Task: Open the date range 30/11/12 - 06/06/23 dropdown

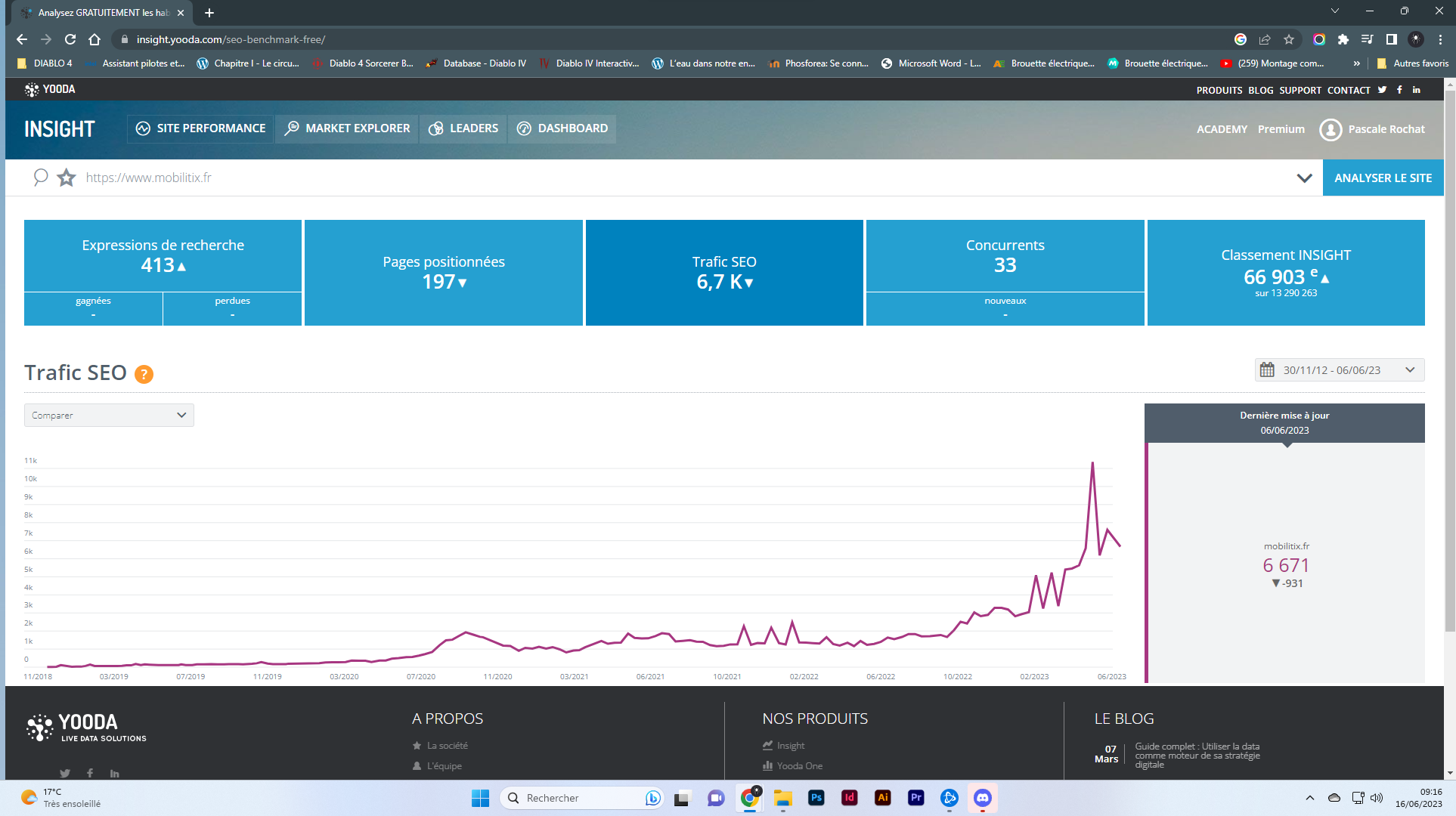Action: coord(1340,370)
